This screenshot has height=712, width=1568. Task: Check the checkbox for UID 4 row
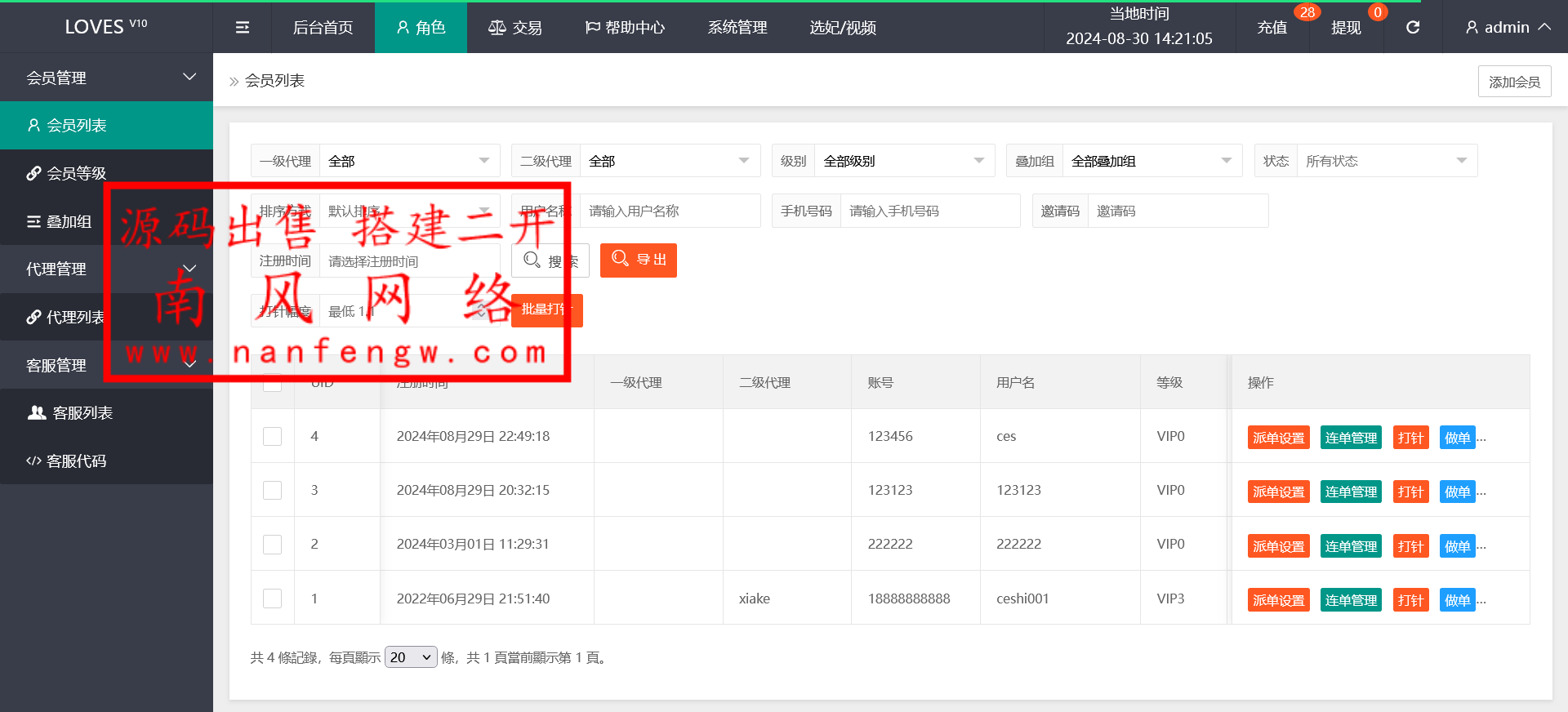pos(273,437)
